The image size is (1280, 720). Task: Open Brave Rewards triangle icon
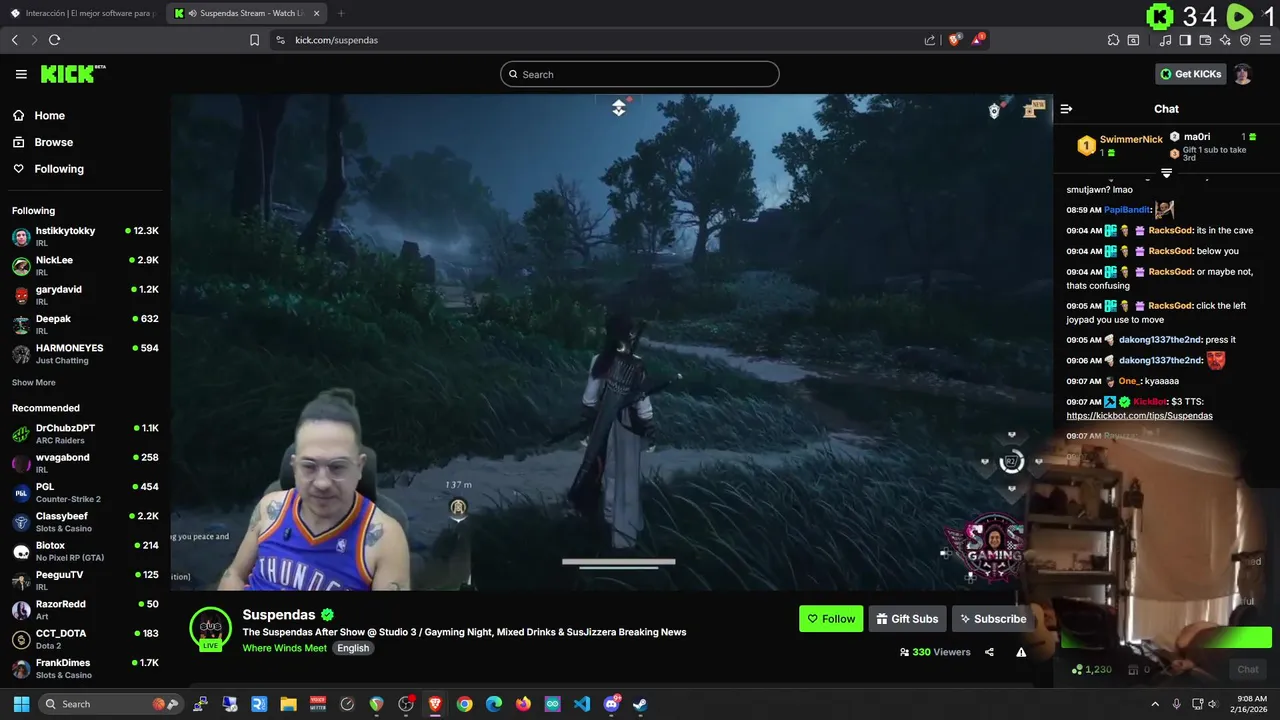979,40
